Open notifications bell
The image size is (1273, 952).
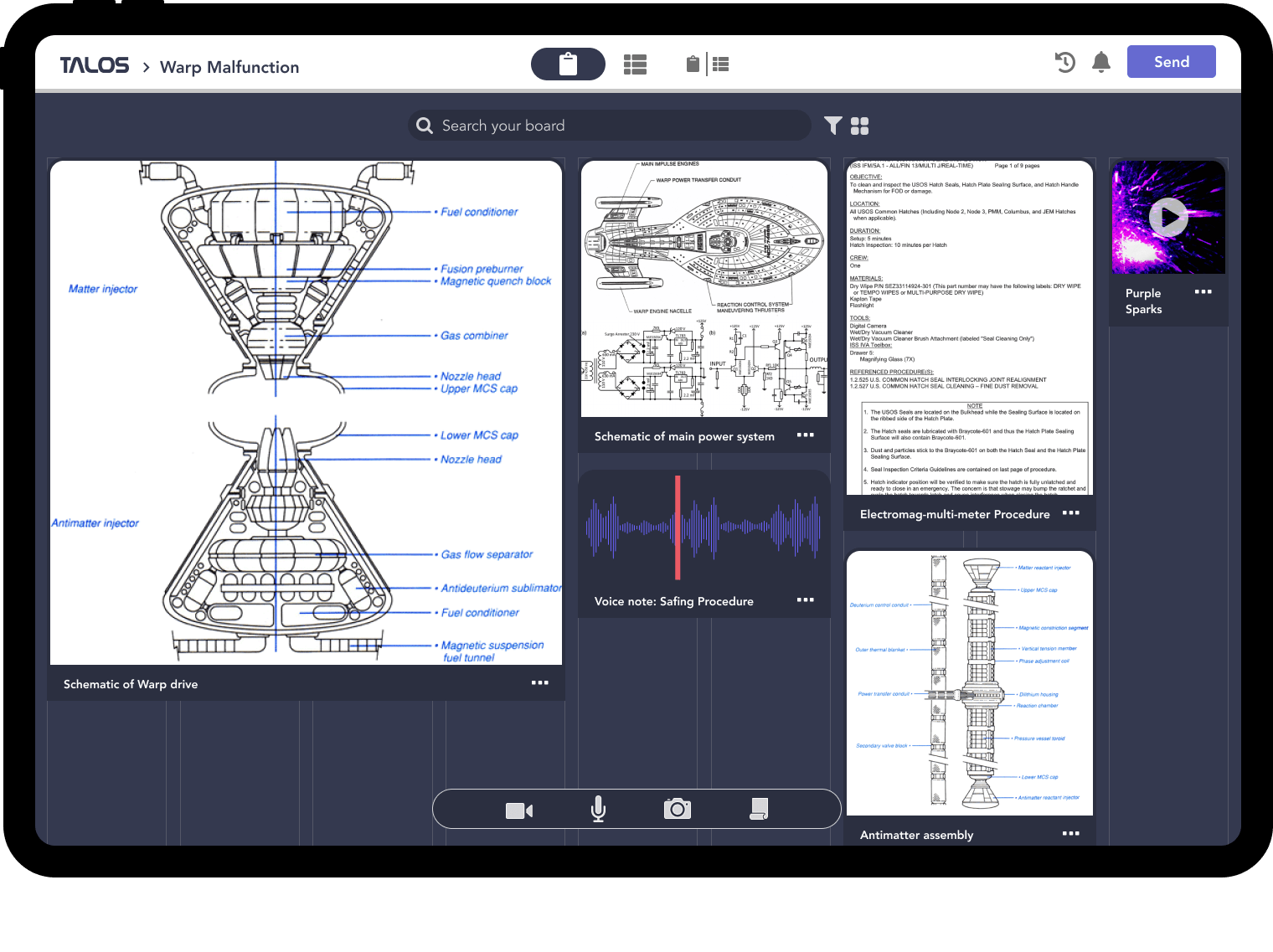(1101, 62)
